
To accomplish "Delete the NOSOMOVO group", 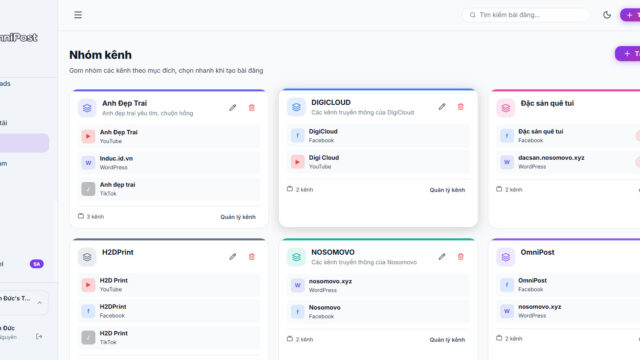I will click(461, 257).
